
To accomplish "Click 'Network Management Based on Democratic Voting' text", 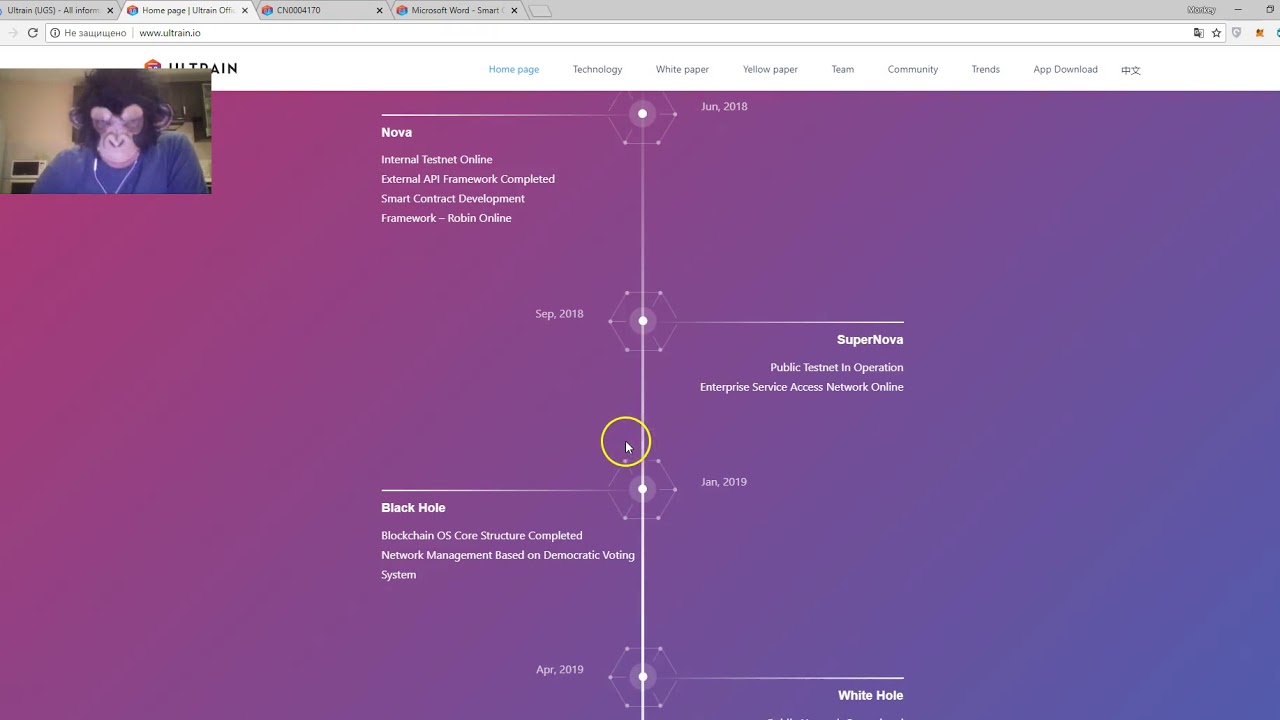I will tap(507, 555).
